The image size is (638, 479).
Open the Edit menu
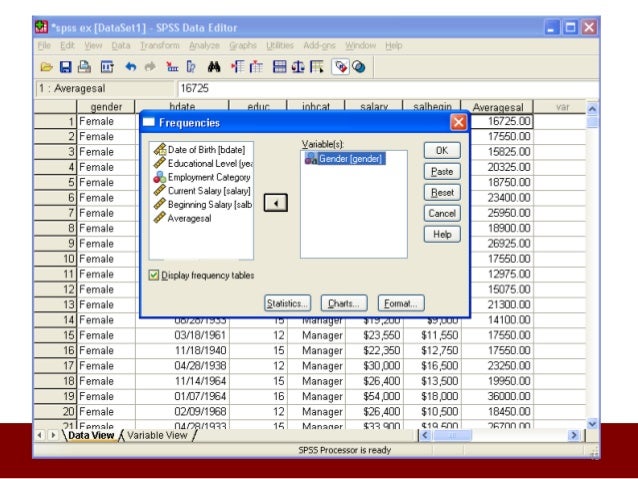point(67,45)
